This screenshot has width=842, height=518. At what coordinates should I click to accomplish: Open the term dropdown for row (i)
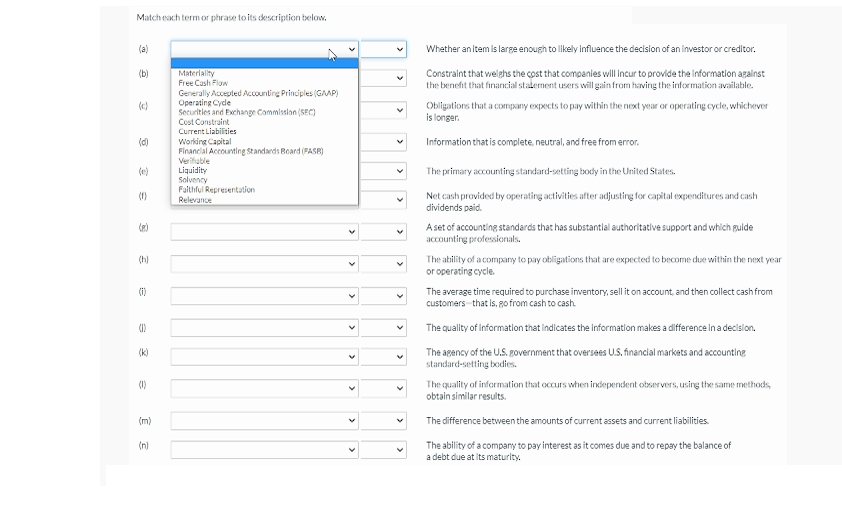(x=264, y=296)
